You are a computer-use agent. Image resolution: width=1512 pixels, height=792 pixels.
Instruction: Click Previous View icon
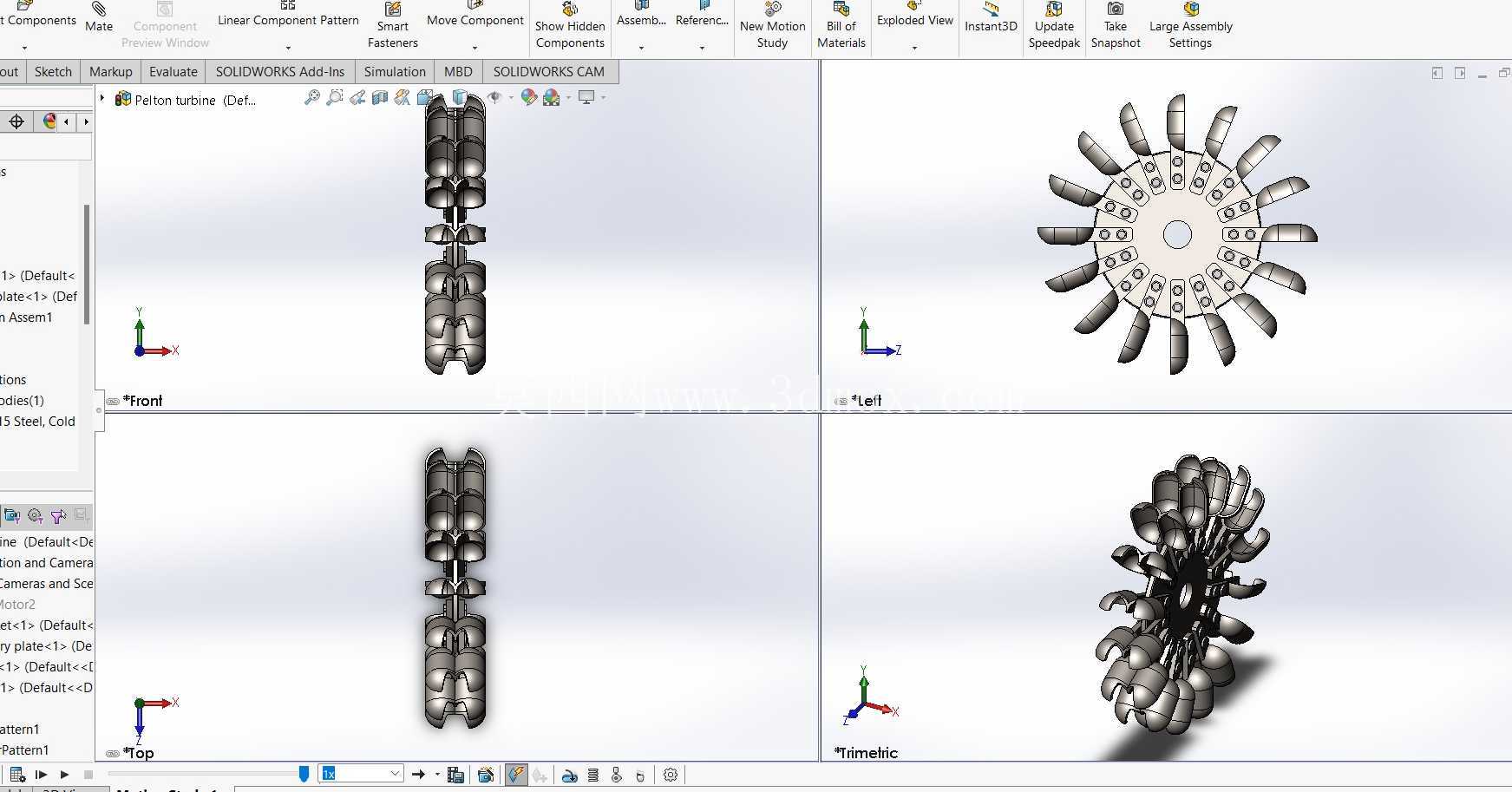pos(357,98)
